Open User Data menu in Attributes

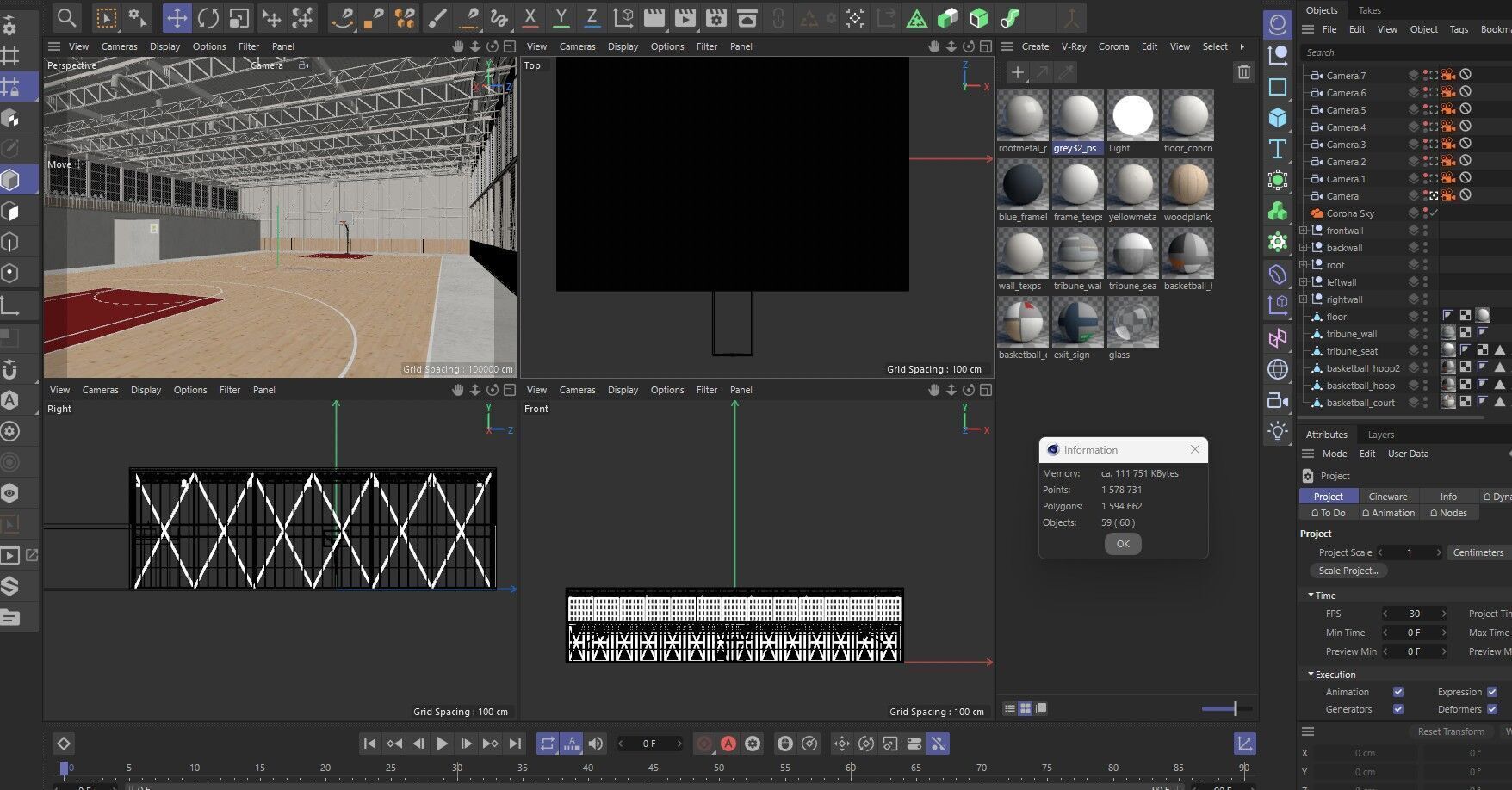click(x=1408, y=454)
